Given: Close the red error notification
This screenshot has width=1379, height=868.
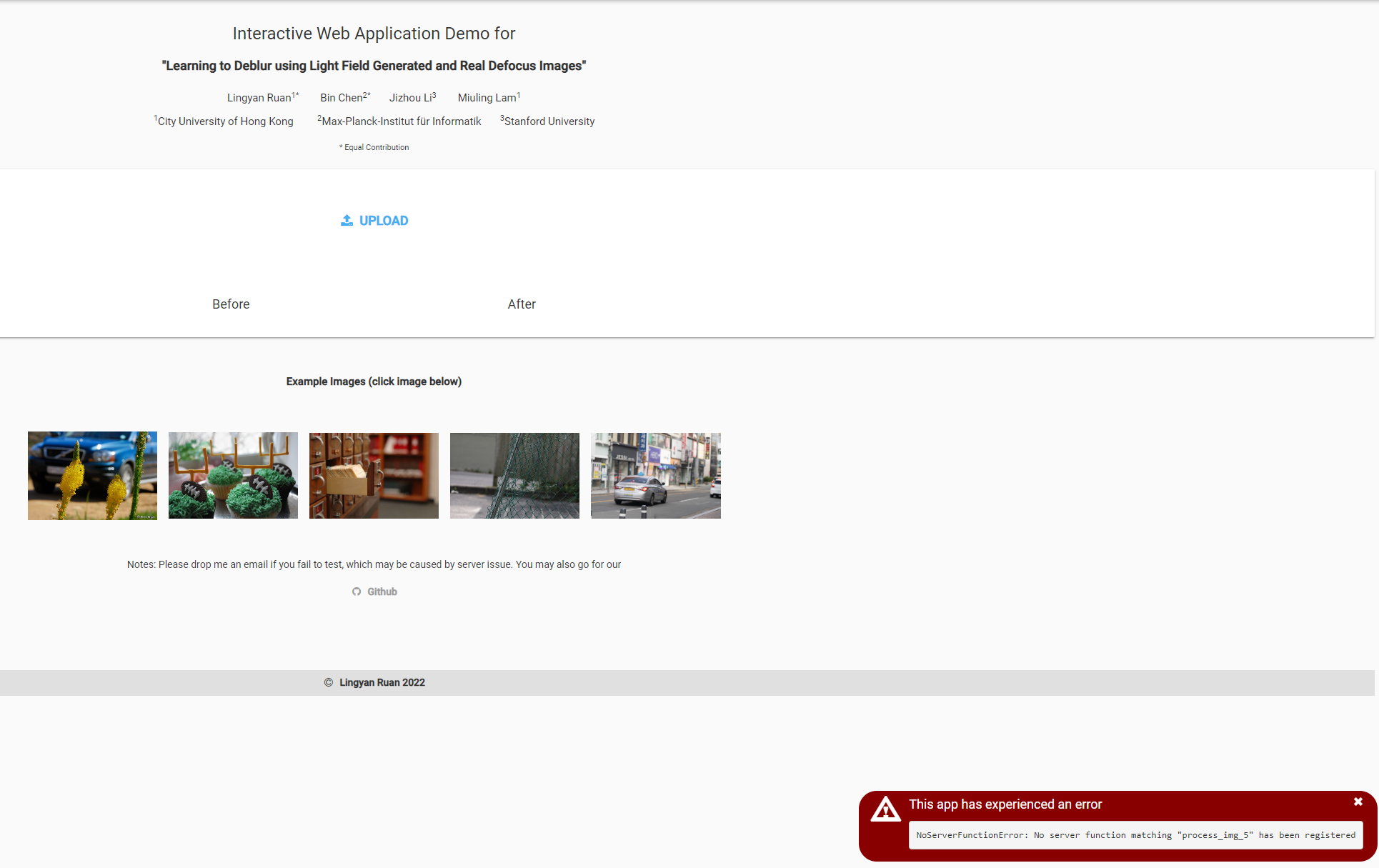Looking at the screenshot, I should tap(1358, 802).
